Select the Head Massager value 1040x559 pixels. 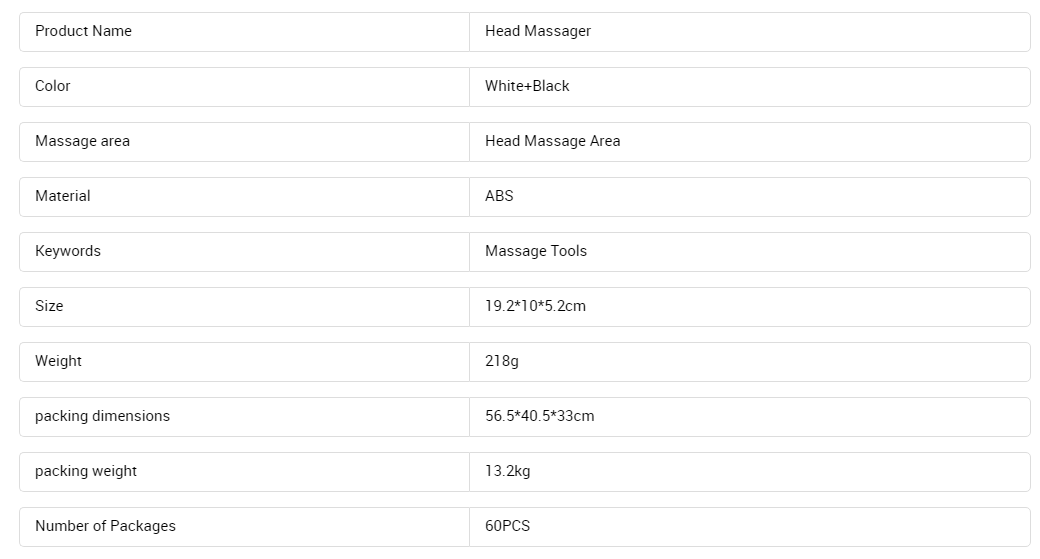[x=538, y=31]
